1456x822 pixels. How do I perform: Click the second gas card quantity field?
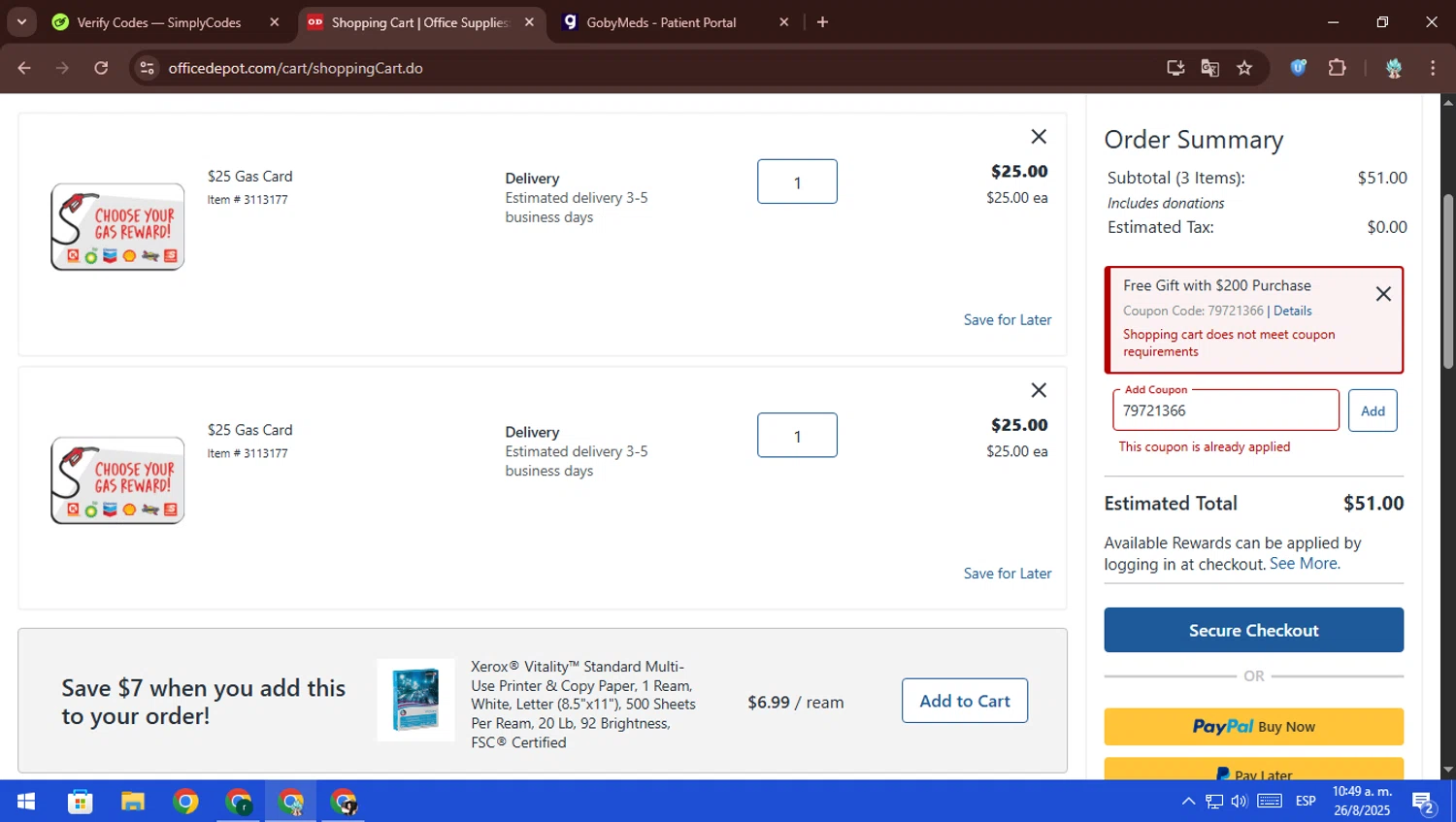(x=797, y=435)
